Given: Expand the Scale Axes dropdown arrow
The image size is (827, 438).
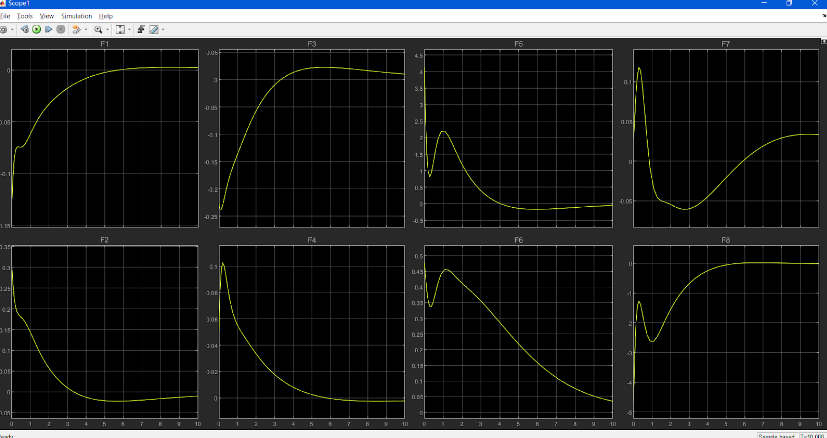Looking at the screenshot, I should 128,30.
